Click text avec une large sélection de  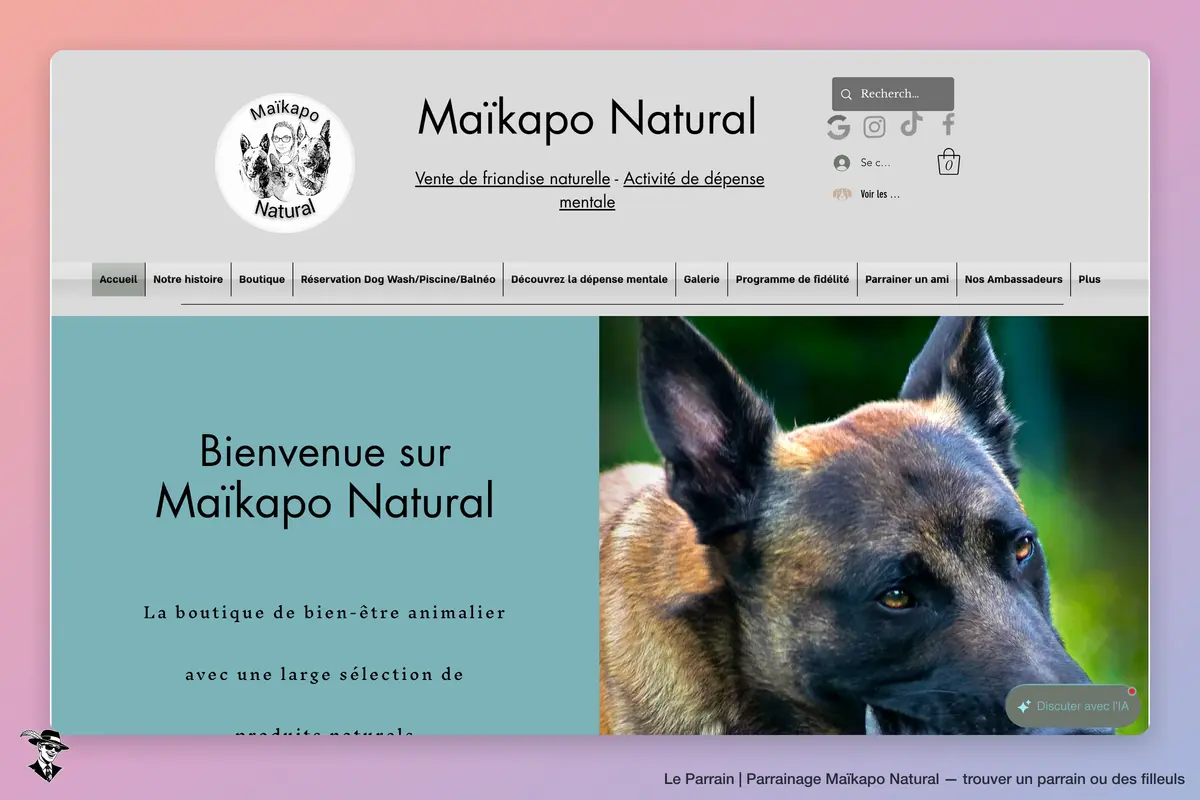click(x=325, y=674)
